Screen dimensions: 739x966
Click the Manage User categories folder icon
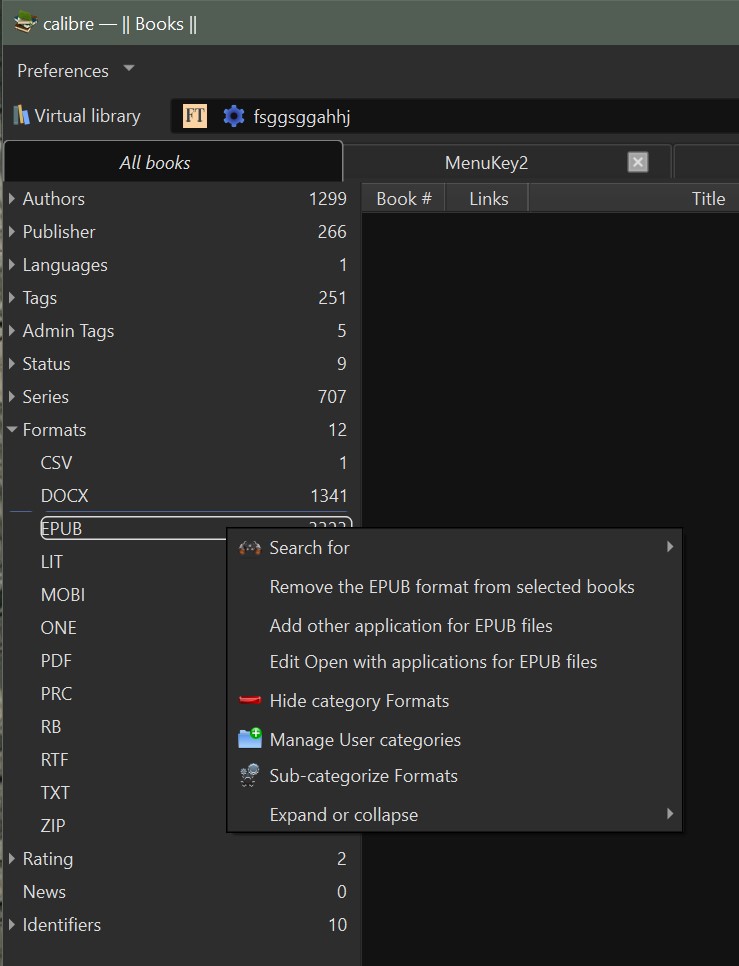click(250, 740)
